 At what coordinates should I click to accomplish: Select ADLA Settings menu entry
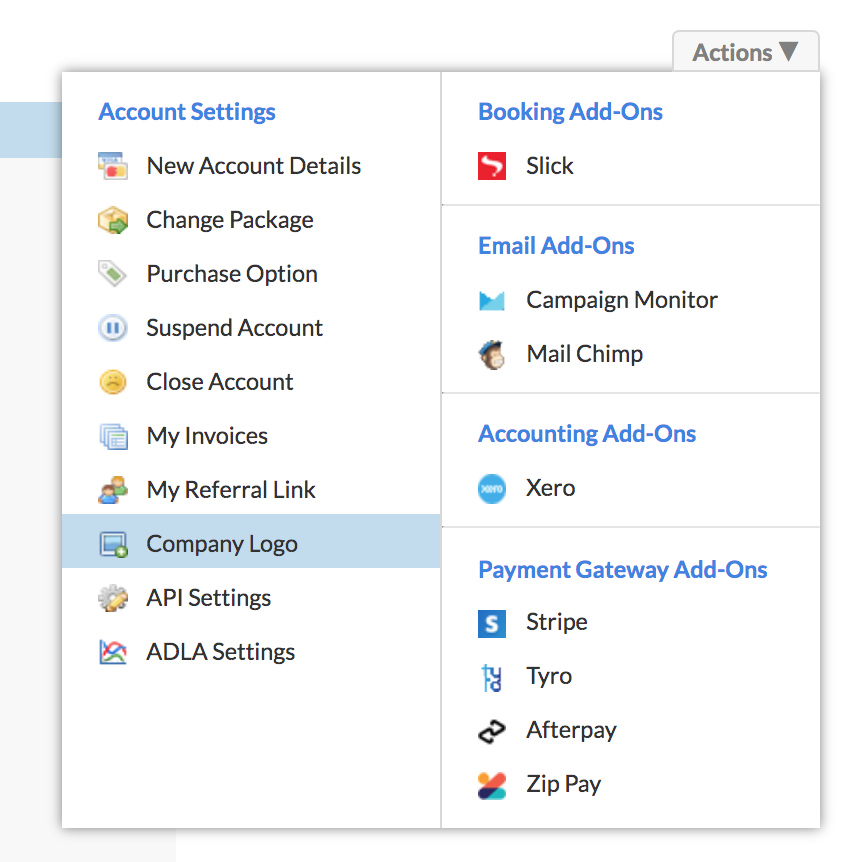coord(251,652)
